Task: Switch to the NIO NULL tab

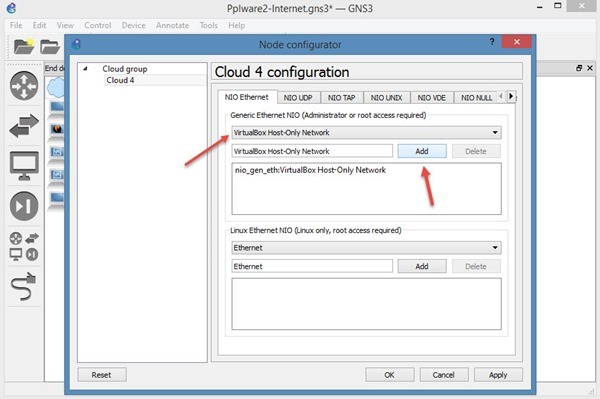Action: point(476,98)
